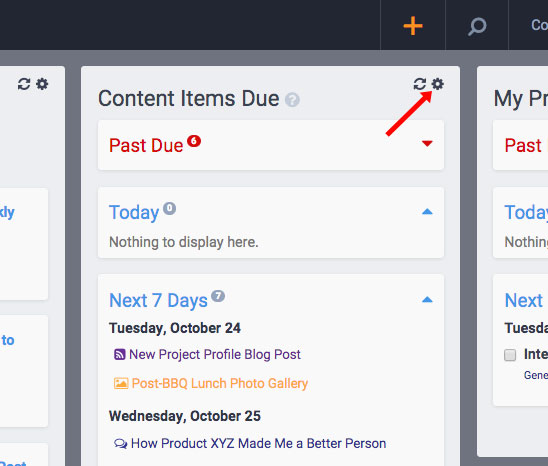Click the Next 7 Days heading

click(x=158, y=301)
